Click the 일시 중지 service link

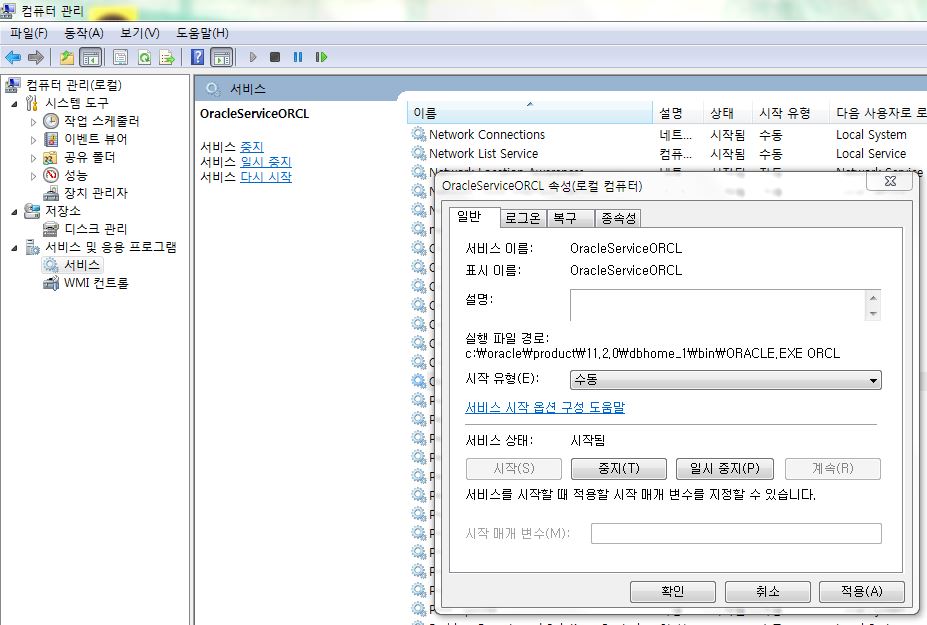265,161
